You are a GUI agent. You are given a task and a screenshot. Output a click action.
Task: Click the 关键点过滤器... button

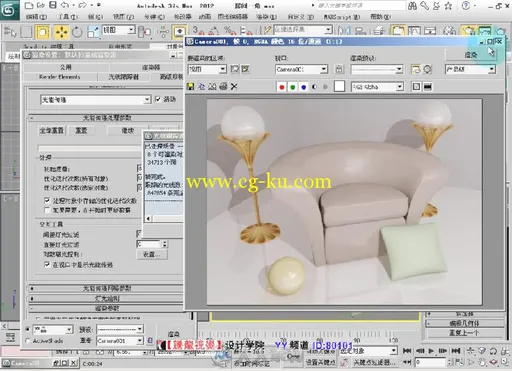pos(374,362)
